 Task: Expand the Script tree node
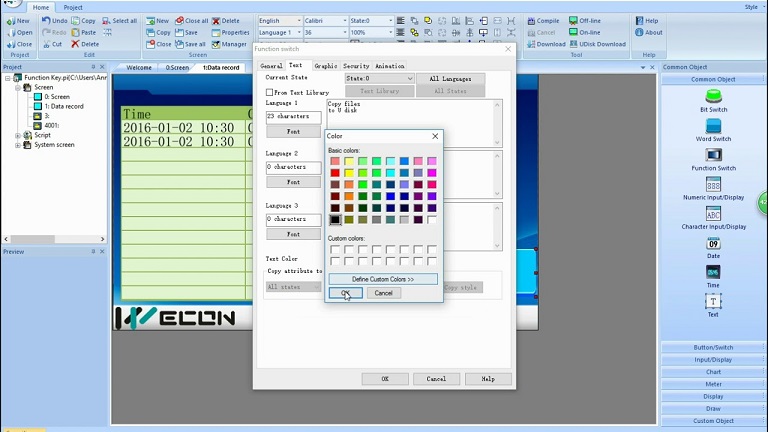[17, 135]
